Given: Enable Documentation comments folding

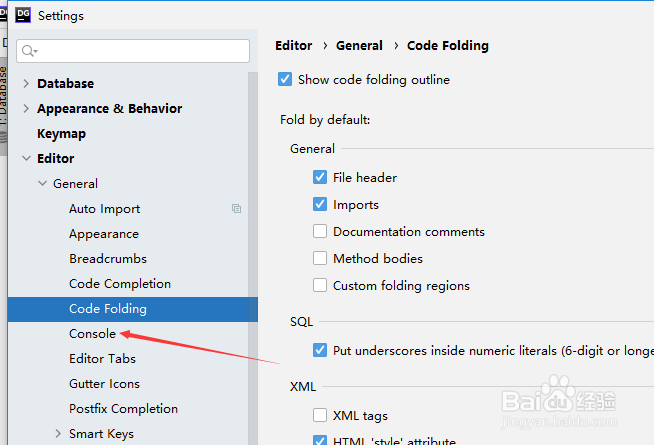Looking at the screenshot, I should click(320, 231).
